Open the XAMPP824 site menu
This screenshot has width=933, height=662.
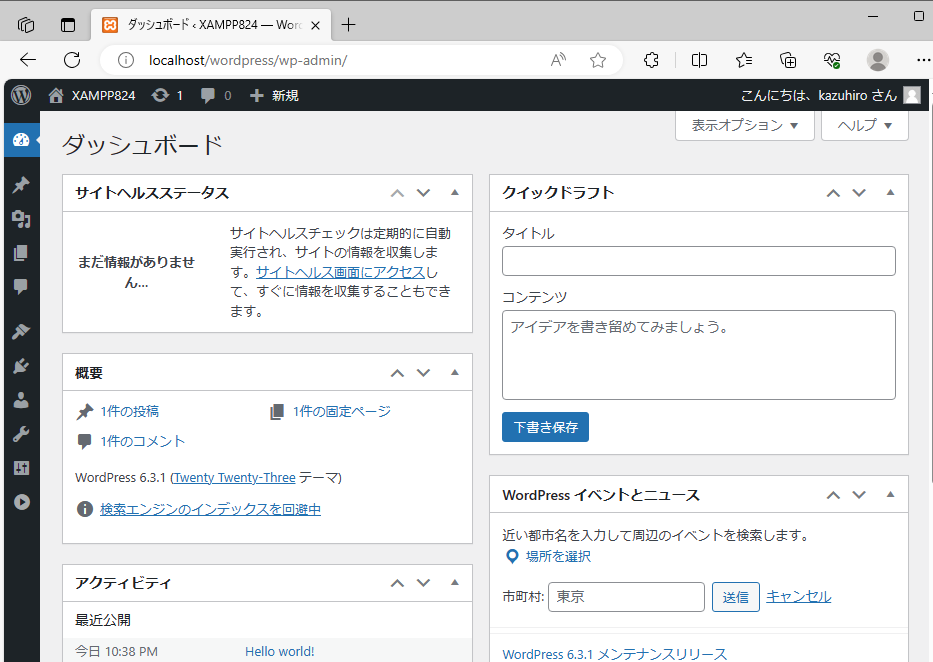tap(91, 95)
